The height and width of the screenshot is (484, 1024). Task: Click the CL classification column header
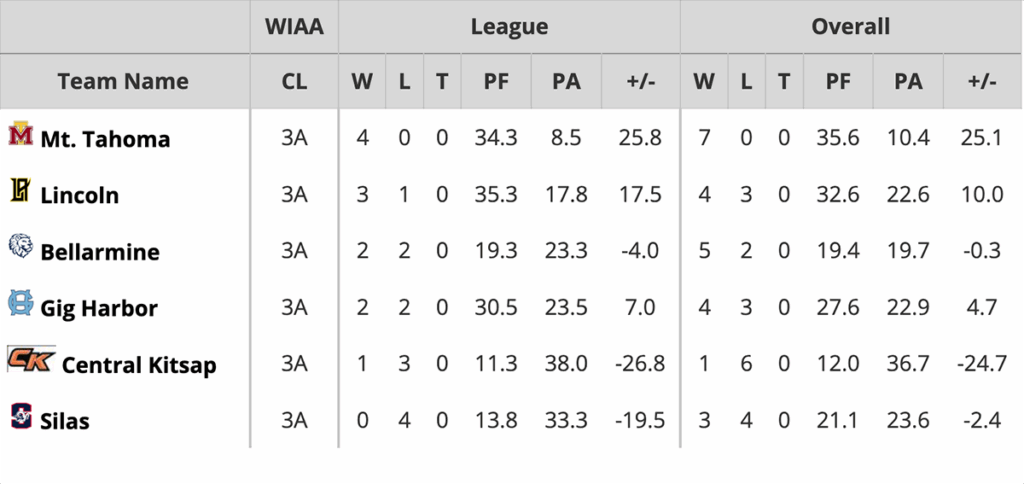click(x=294, y=82)
